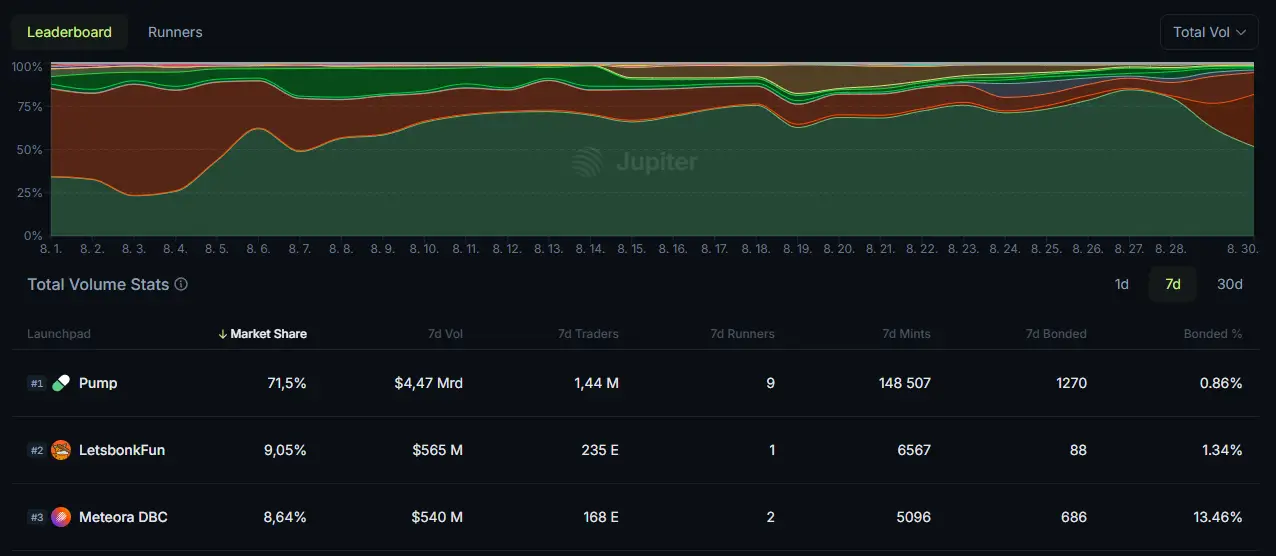Click the 8. 1. date on chart axis

[x=51, y=248]
